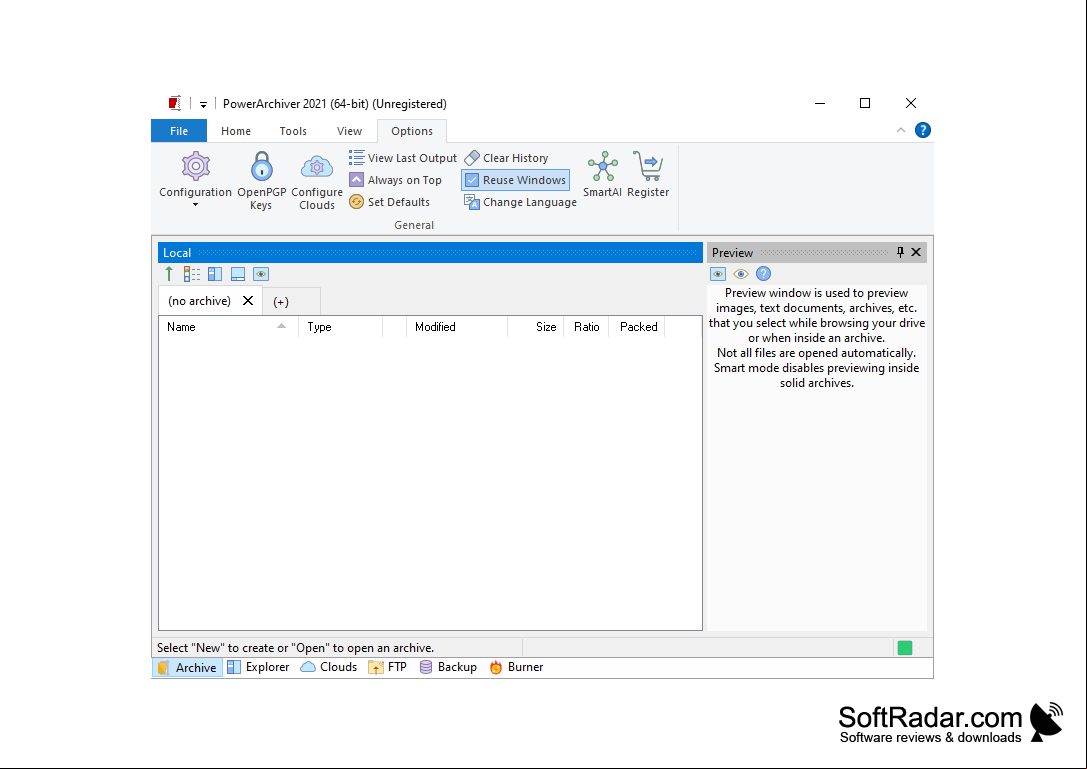This screenshot has height=769, width=1087.
Task: Open the Preview panel help icon
Action: point(763,274)
